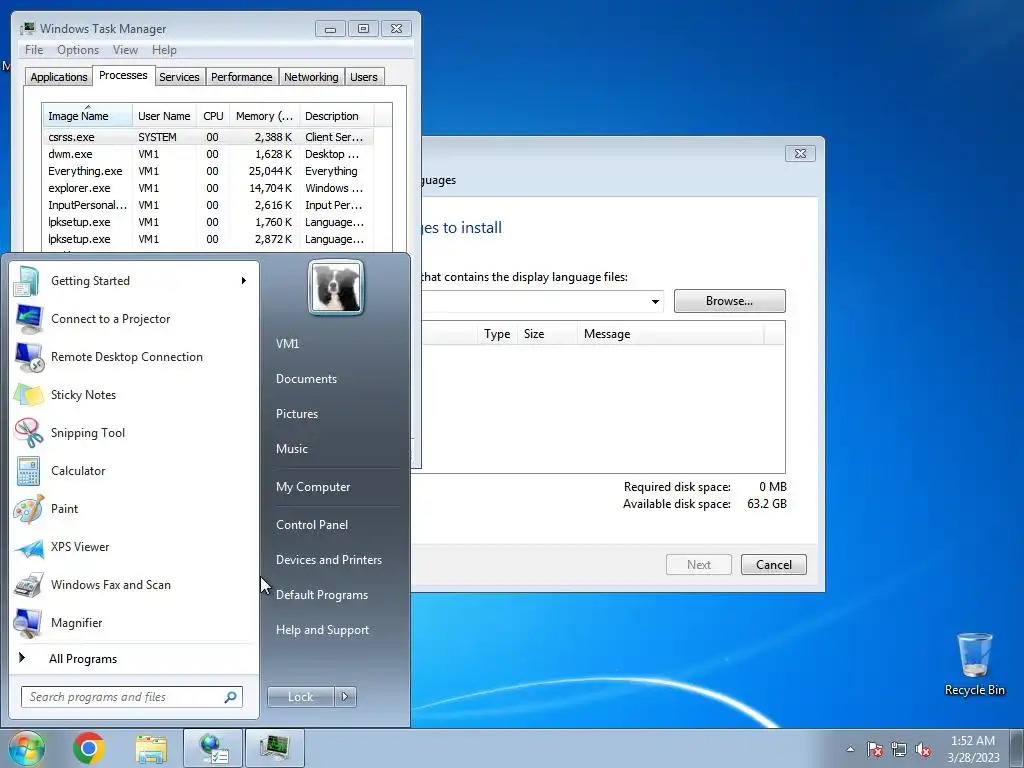Open the Recycle Bin desktop icon
Screen dimensions: 1024x768
pyautogui.click(x=974, y=664)
